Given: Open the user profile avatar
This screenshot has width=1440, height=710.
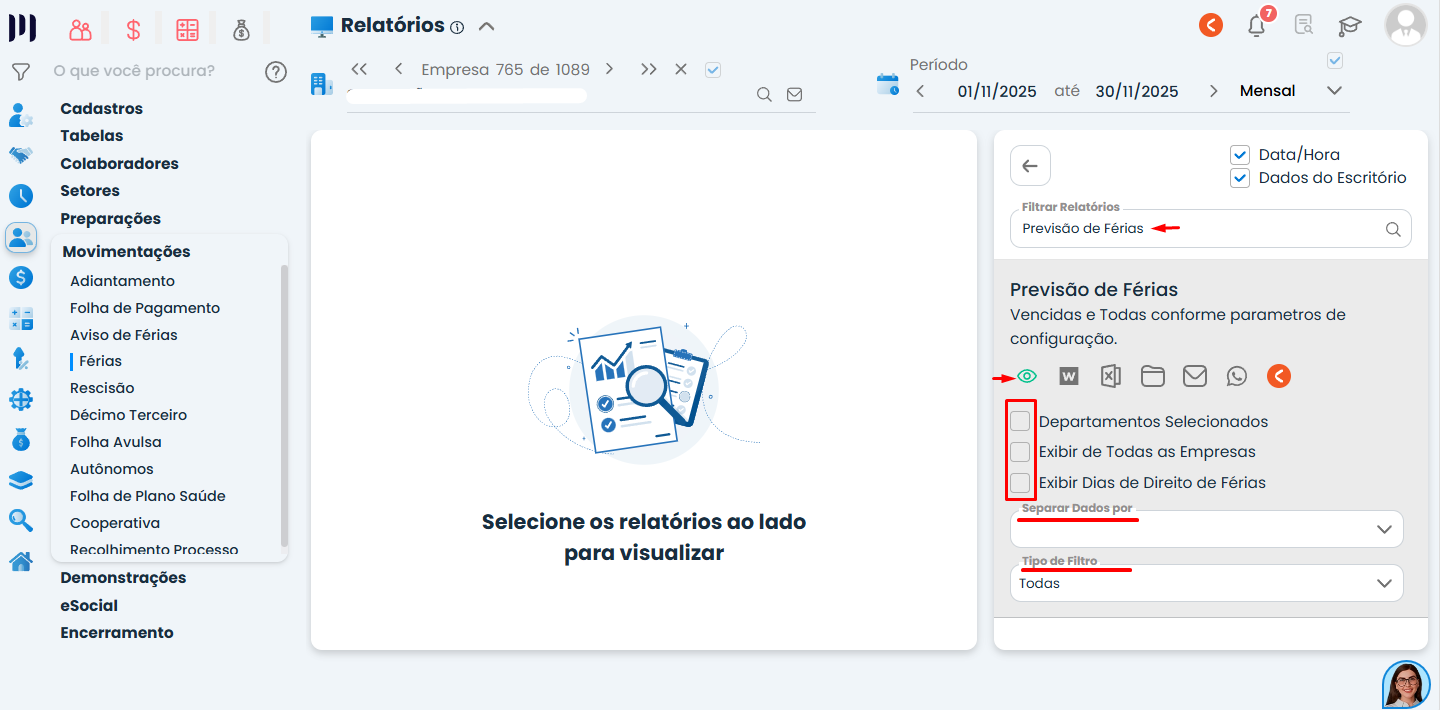Looking at the screenshot, I should point(1405,25).
